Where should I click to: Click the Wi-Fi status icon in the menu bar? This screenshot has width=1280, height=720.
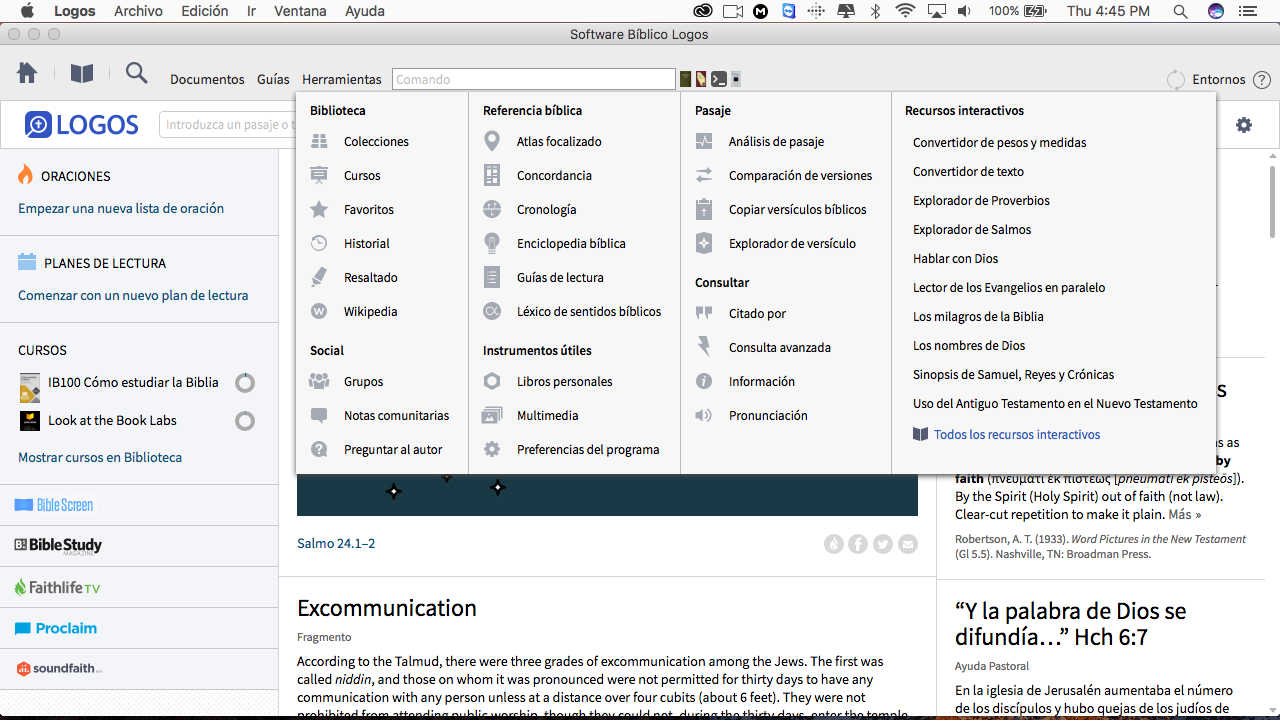pyautogui.click(x=906, y=11)
